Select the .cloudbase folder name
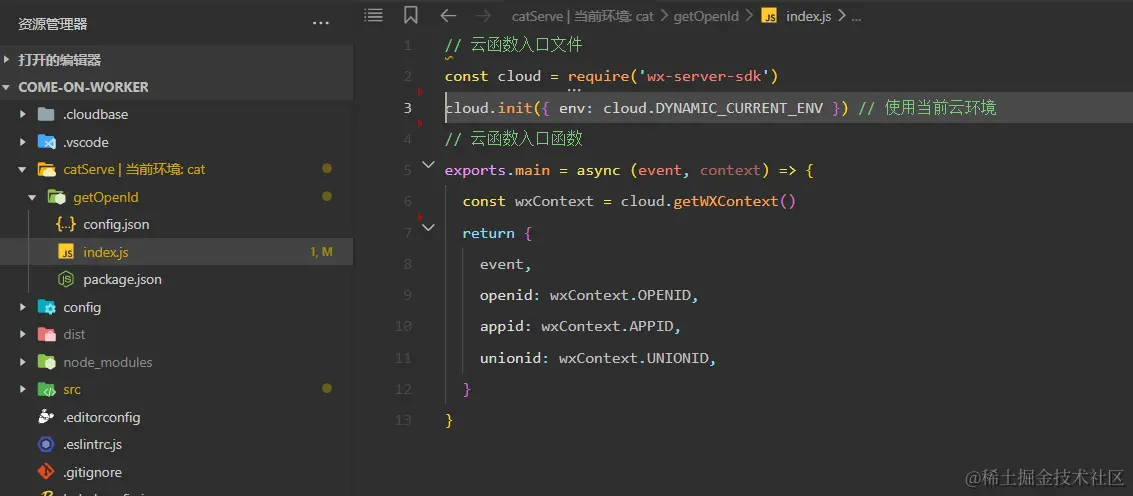This screenshot has height=496, width=1133. (x=95, y=114)
